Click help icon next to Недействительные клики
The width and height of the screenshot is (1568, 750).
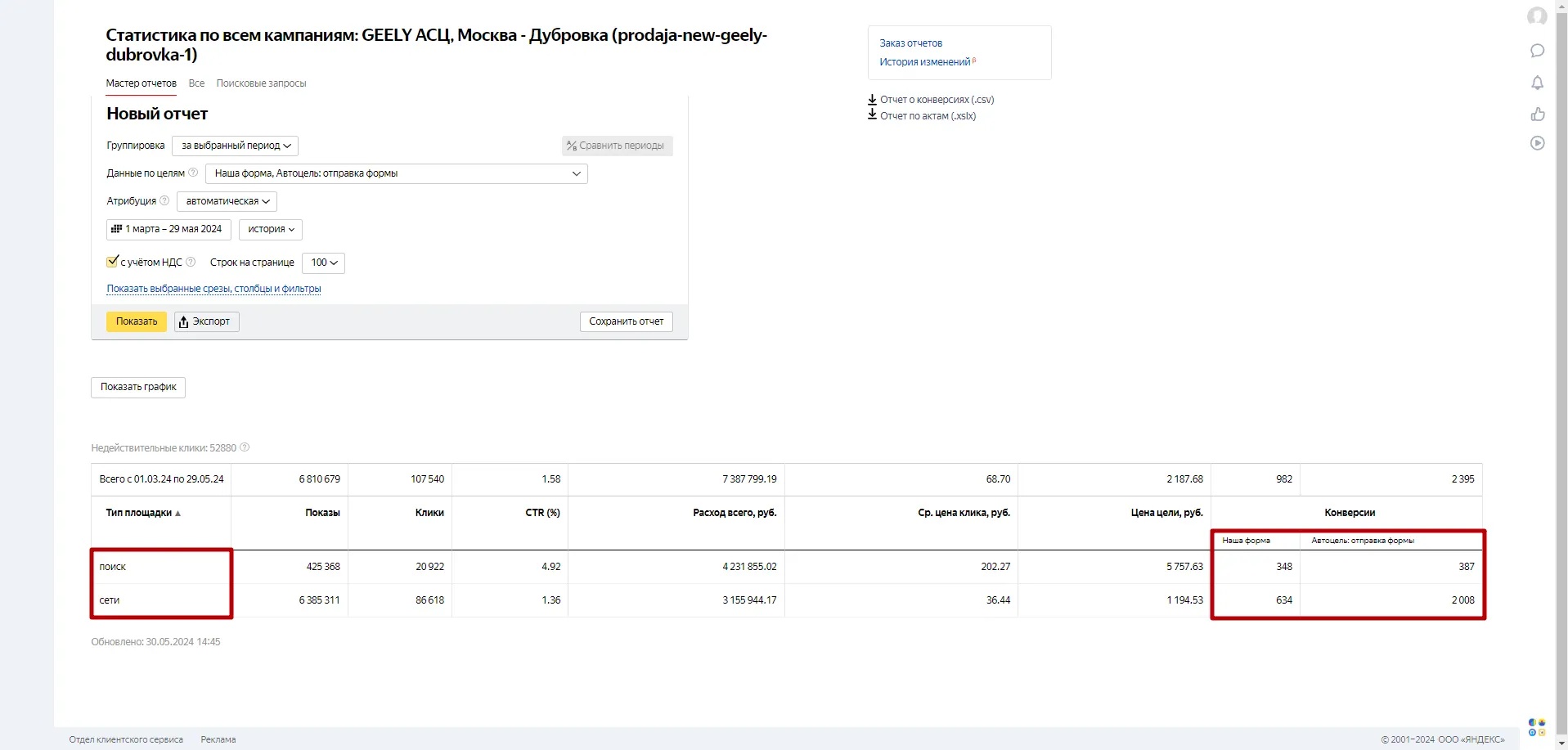click(245, 447)
